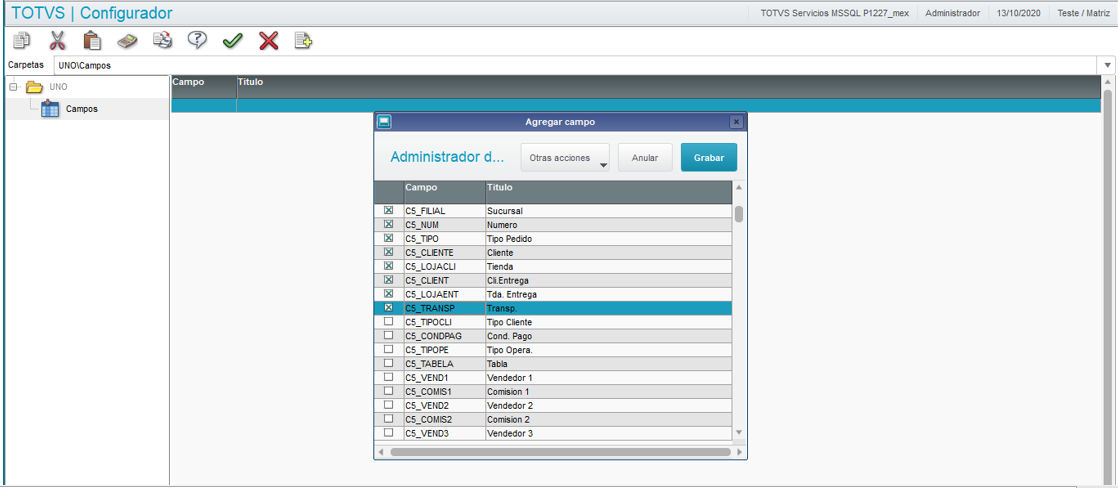The height and width of the screenshot is (488, 1118).
Task: Click the add new document icon
Action: coord(304,41)
